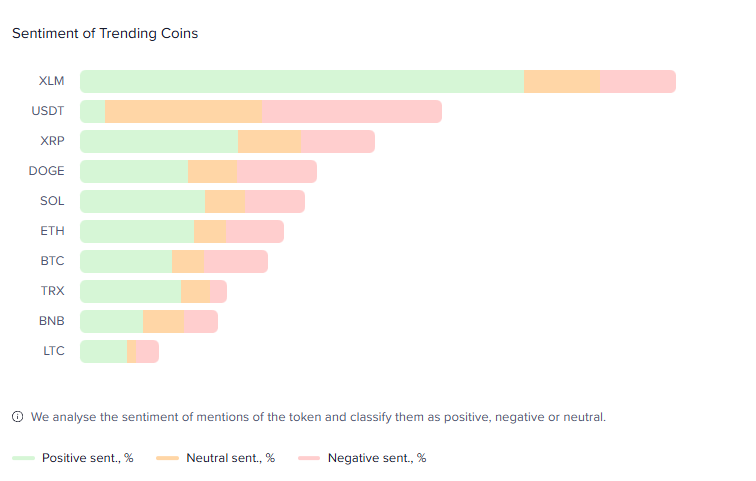Click the ETH positive sentiment bar
The height and width of the screenshot is (481, 756).
click(x=137, y=232)
